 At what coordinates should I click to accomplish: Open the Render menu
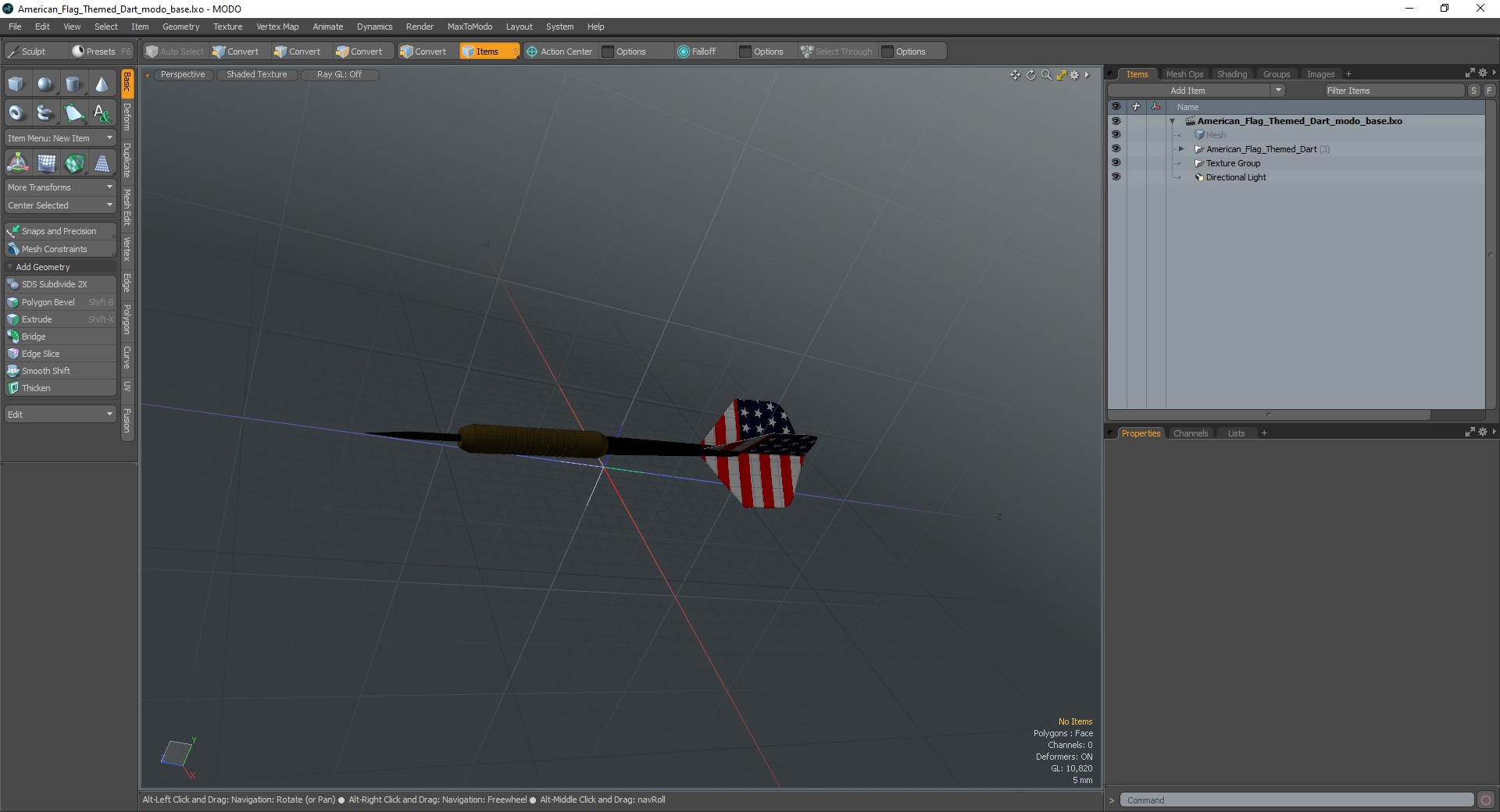[420, 27]
